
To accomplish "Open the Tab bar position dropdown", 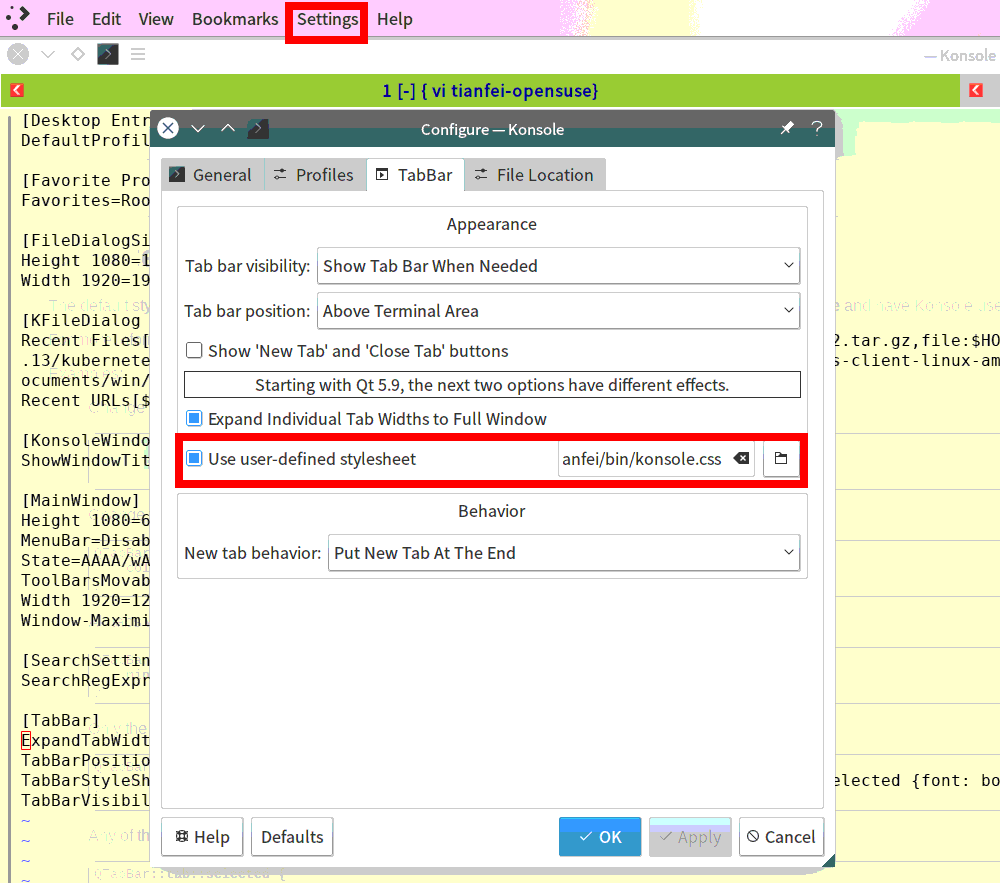I will click(x=558, y=311).
